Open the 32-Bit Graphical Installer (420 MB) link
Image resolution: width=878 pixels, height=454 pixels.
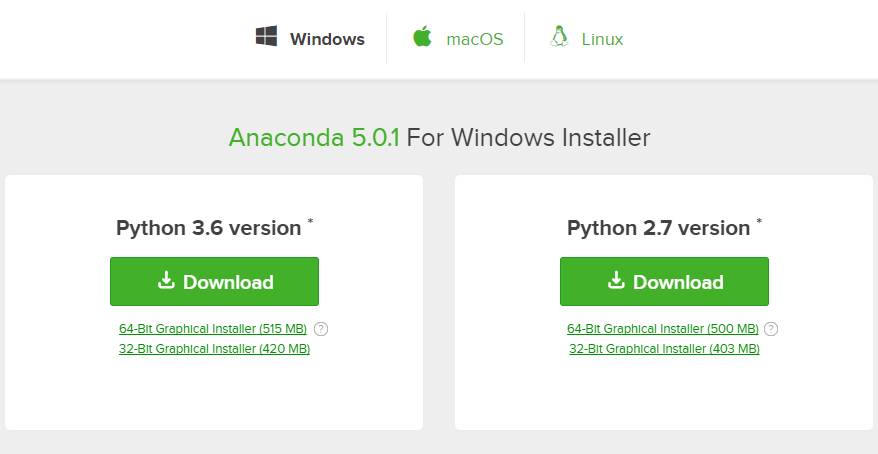(x=214, y=349)
